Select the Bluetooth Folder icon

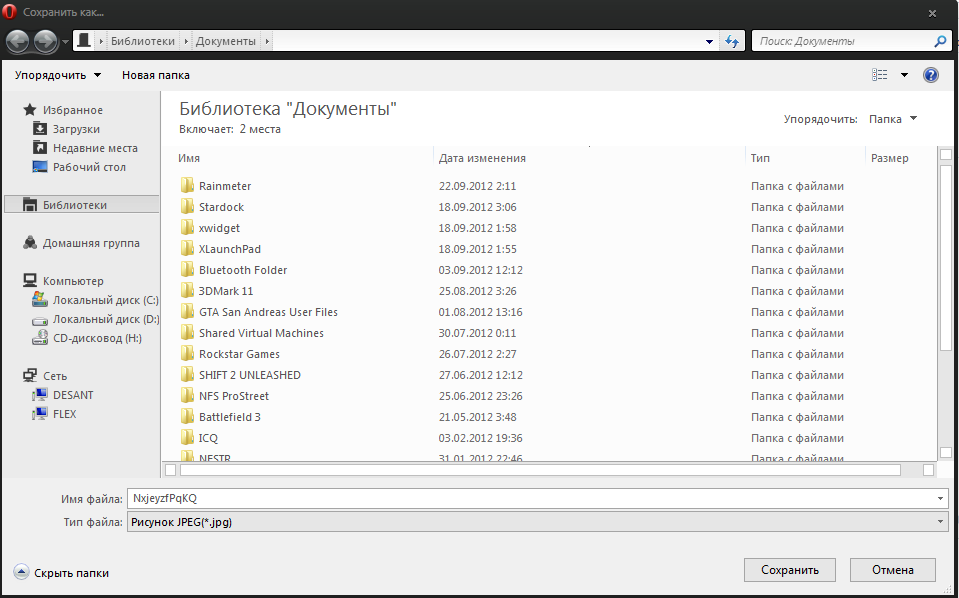click(187, 270)
